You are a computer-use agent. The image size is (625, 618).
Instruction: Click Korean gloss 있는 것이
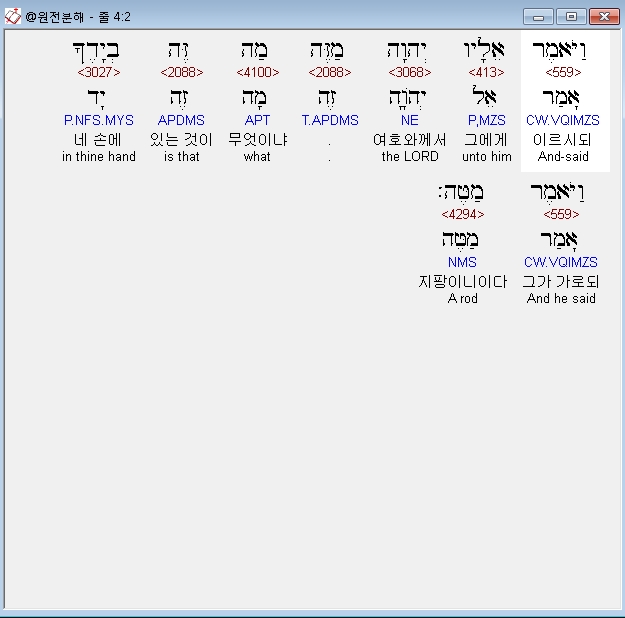(x=181, y=140)
